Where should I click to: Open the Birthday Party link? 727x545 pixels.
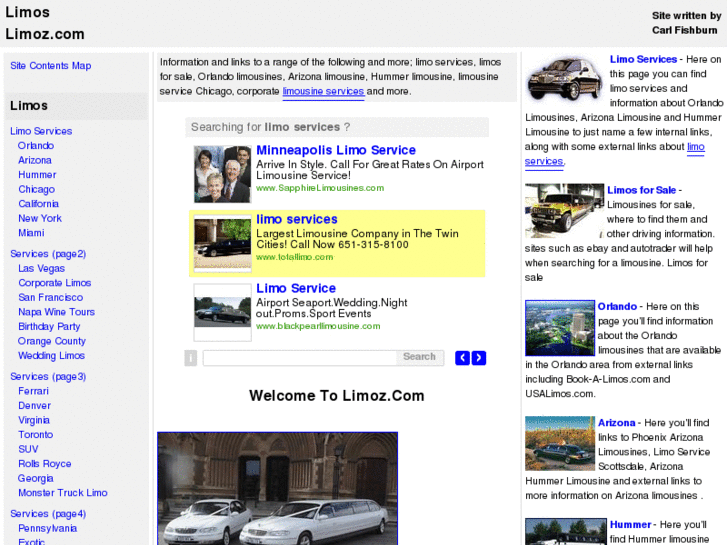[49, 327]
